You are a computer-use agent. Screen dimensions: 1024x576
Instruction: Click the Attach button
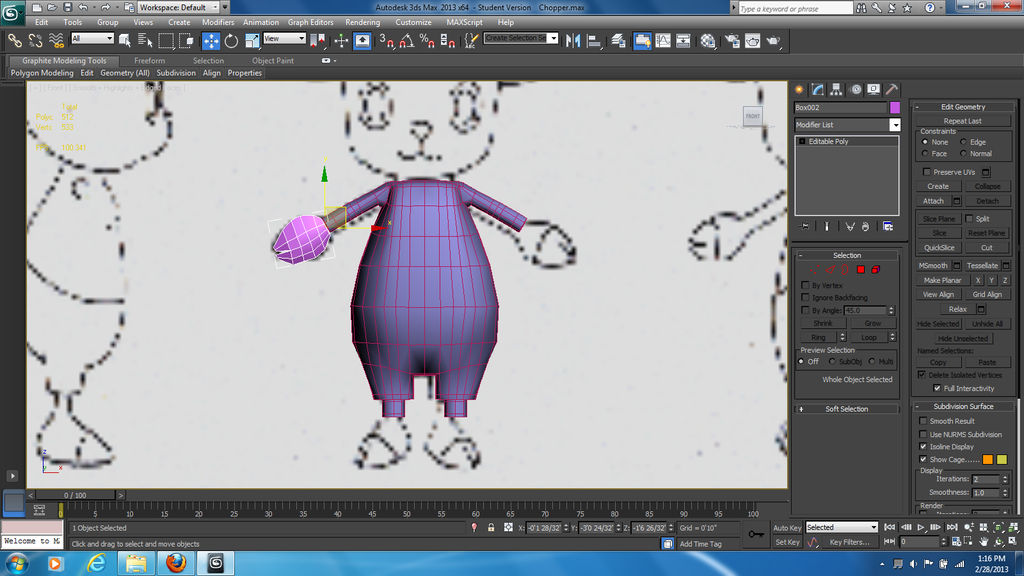(933, 201)
